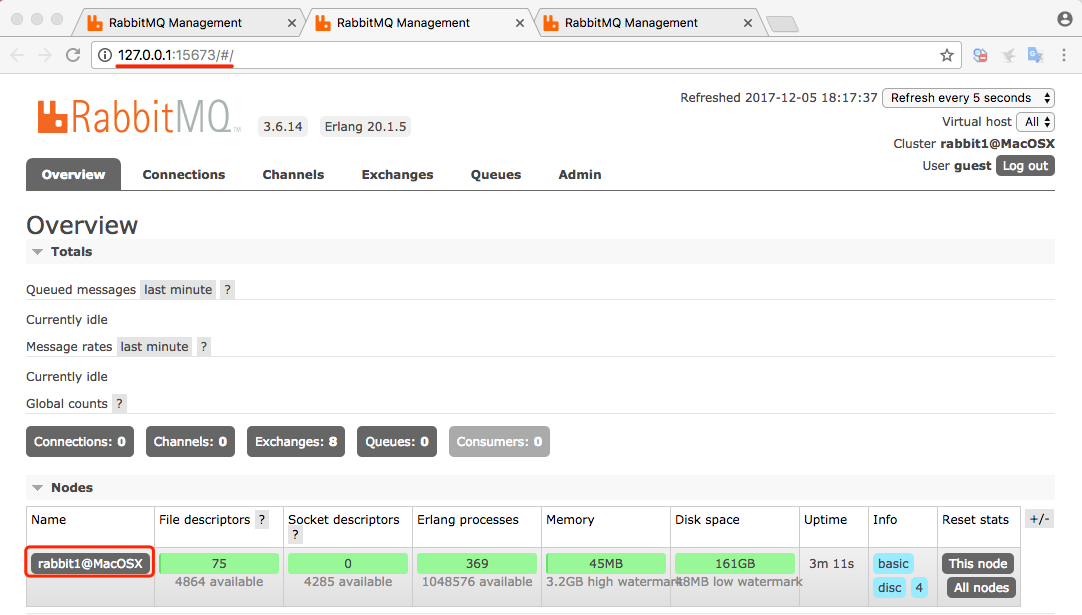Viewport: 1082px width, 615px height.
Task: Bookmark this page with the star icon
Action: 947,55
